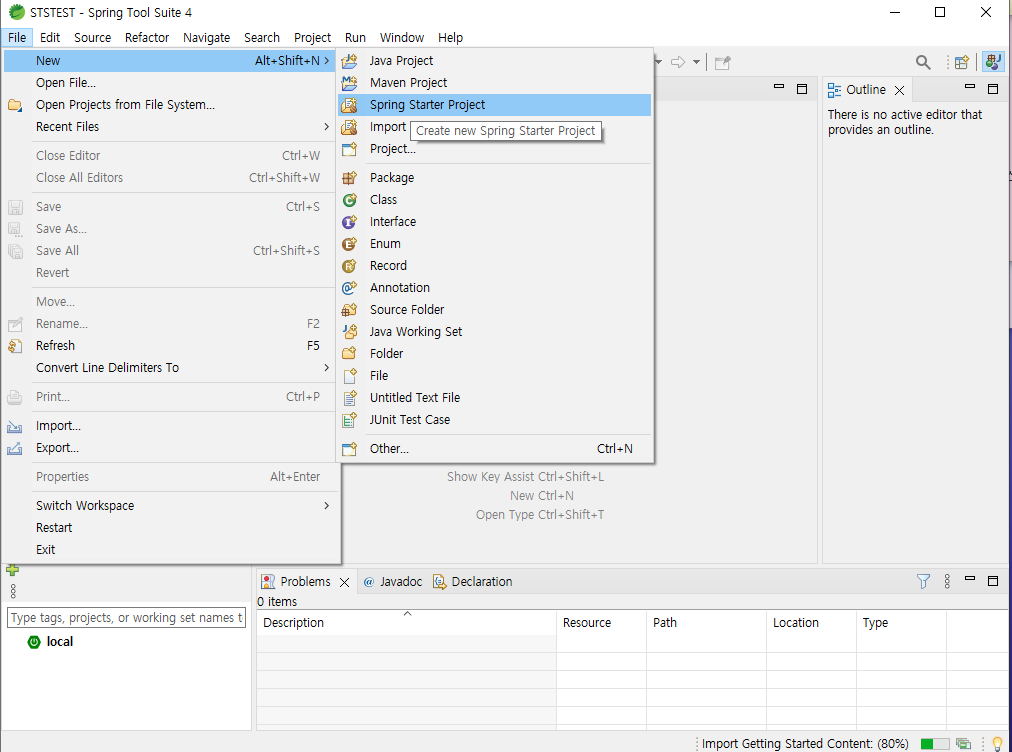Expand Convert Line Delimiters To submenu
1012x752 pixels.
tap(171, 368)
